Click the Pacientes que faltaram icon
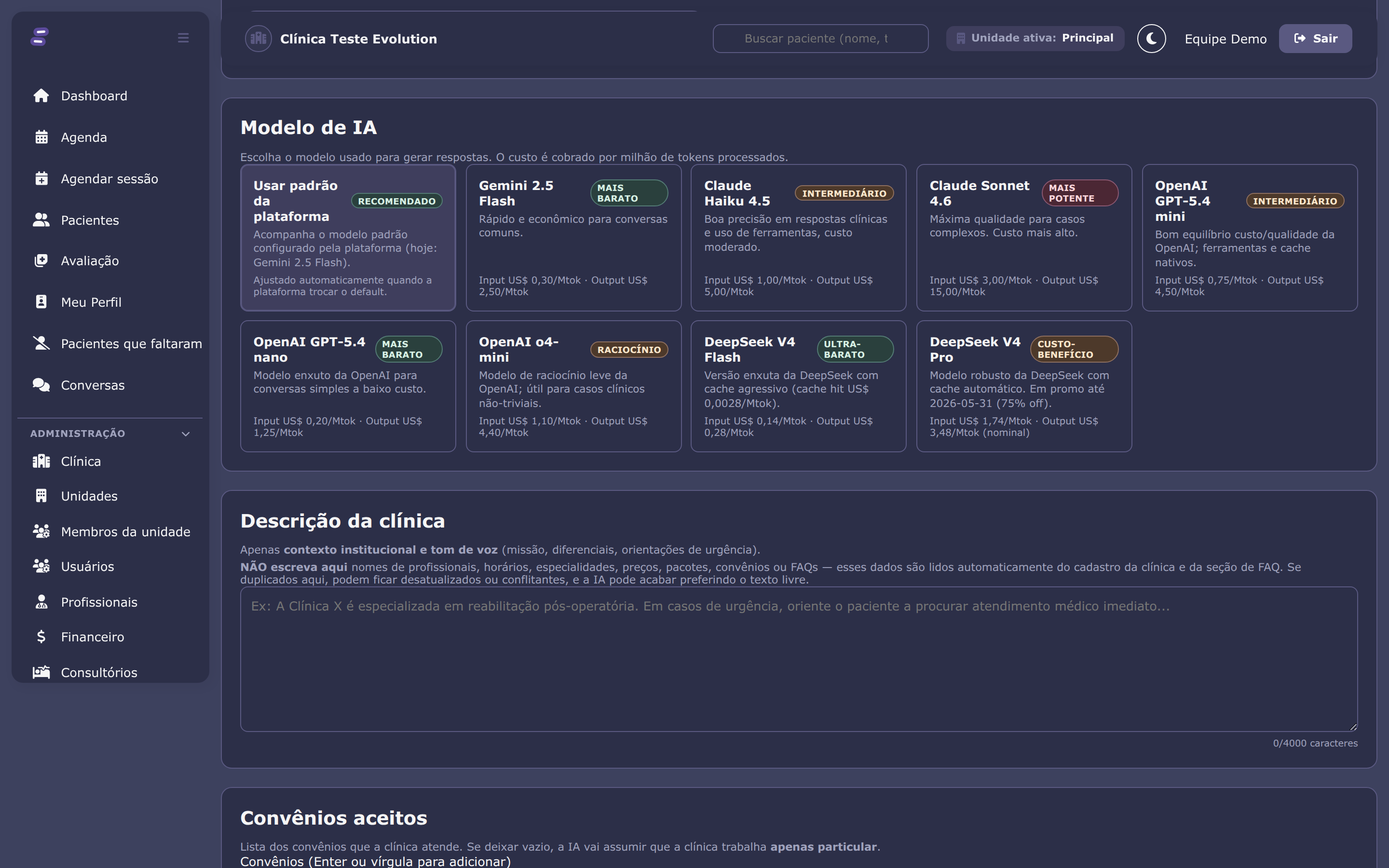Viewport: 1389px width, 868px height. [41, 343]
